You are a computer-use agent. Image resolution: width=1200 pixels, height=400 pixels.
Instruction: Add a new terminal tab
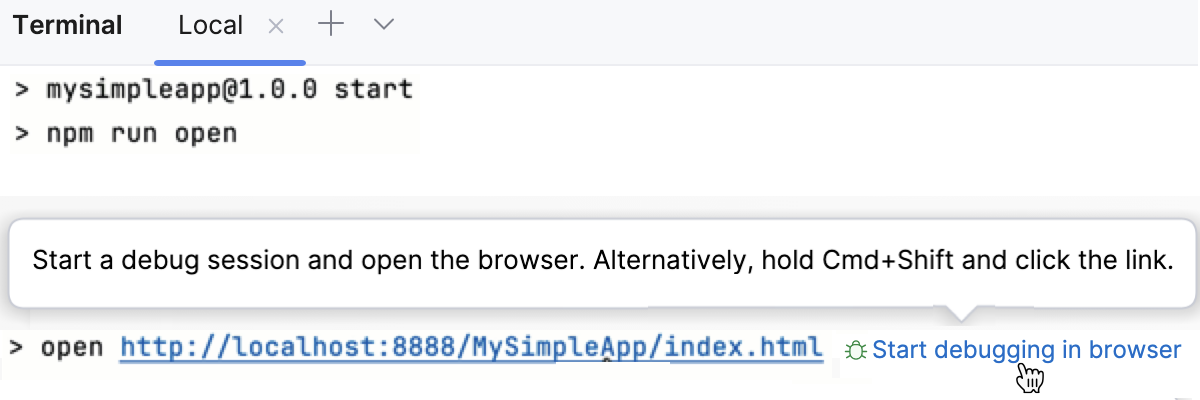(330, 25)
